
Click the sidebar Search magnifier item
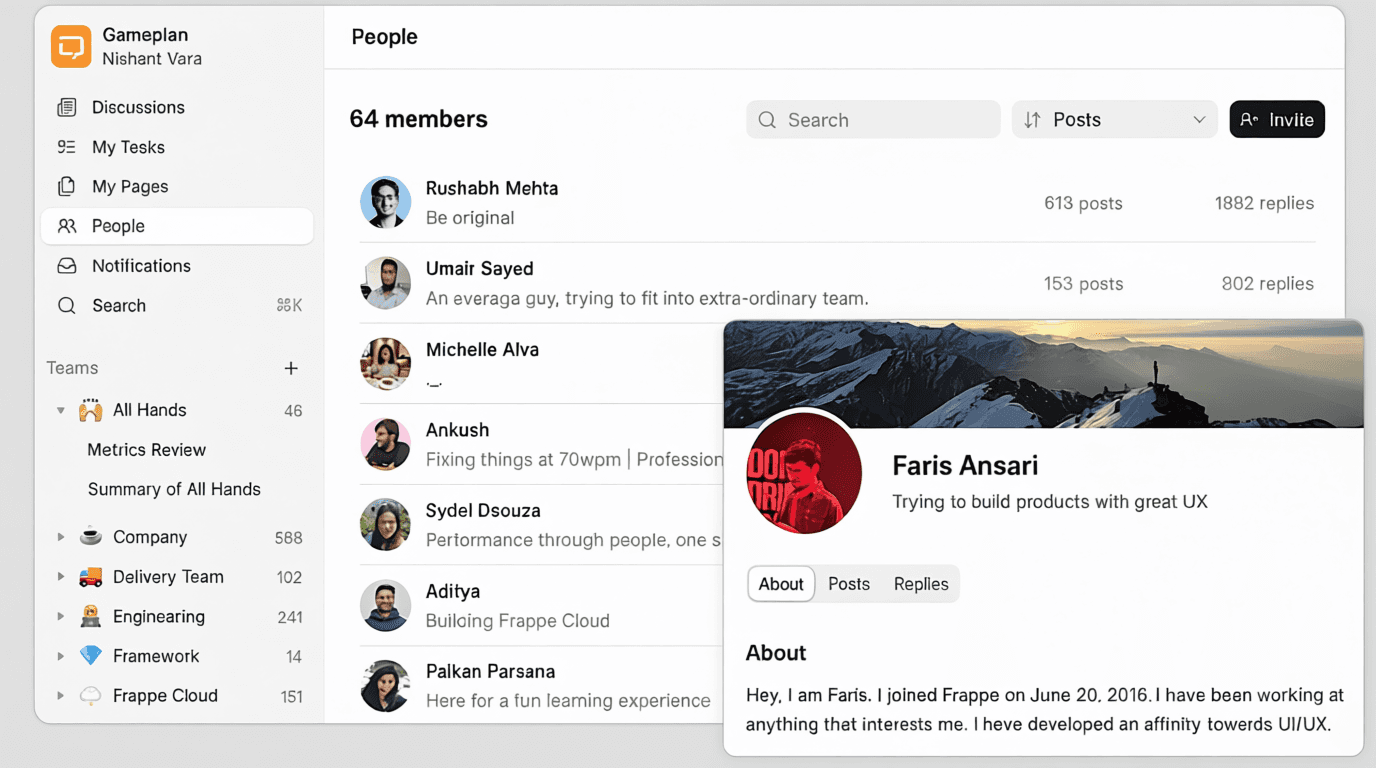coord(67,306)
